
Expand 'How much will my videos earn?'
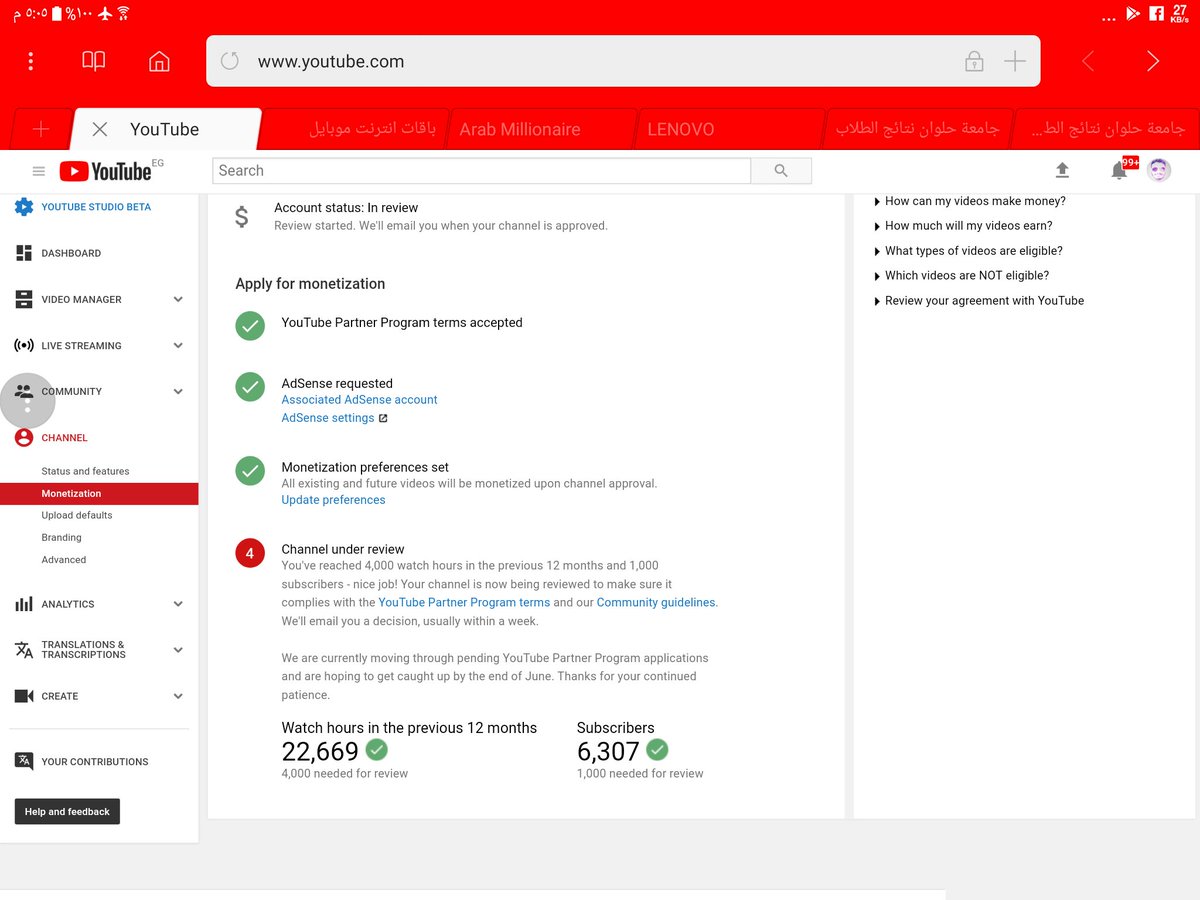tap(963, 226)
